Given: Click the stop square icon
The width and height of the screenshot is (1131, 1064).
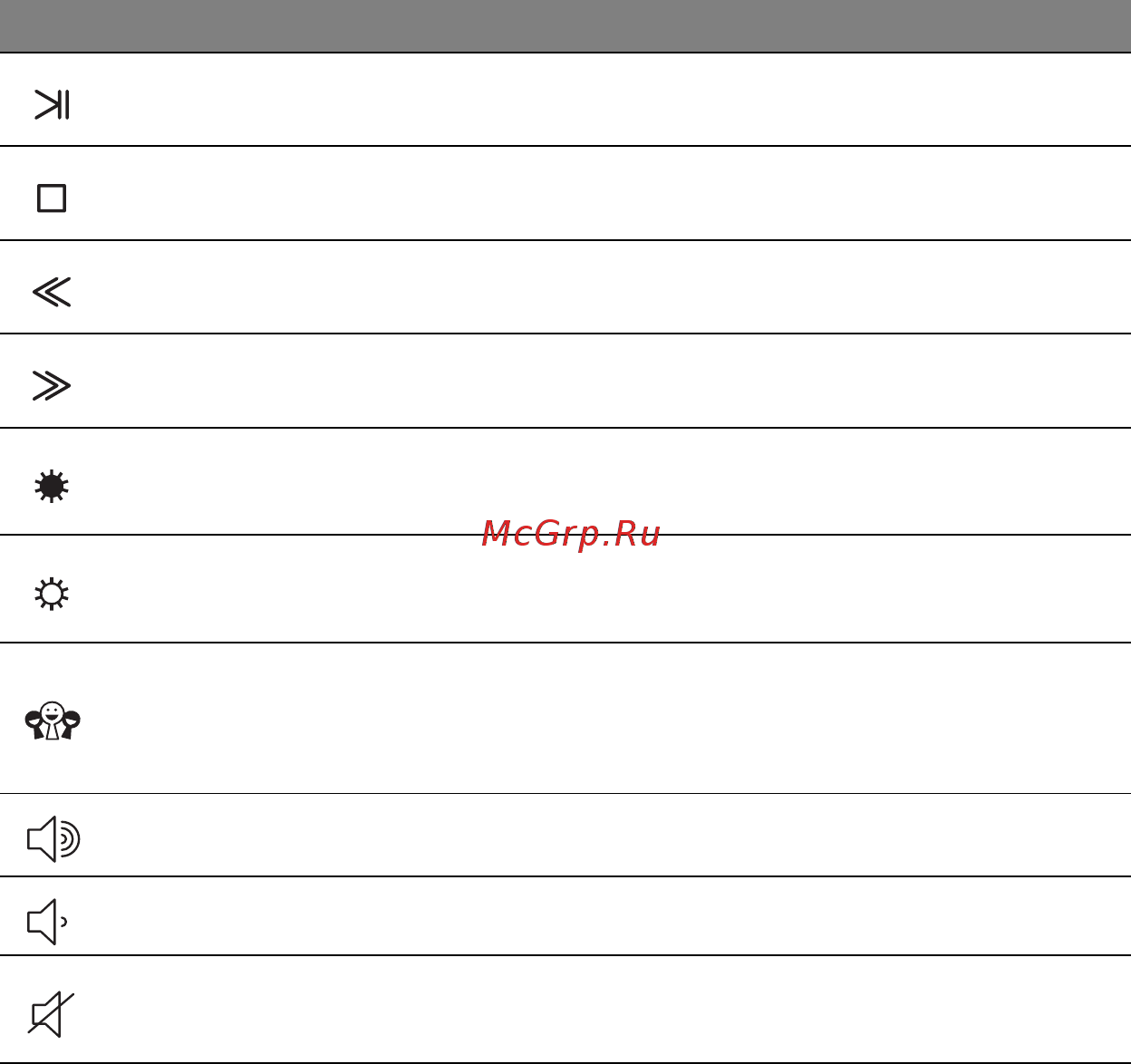Looking at the screenshot, I should [52, 198].
